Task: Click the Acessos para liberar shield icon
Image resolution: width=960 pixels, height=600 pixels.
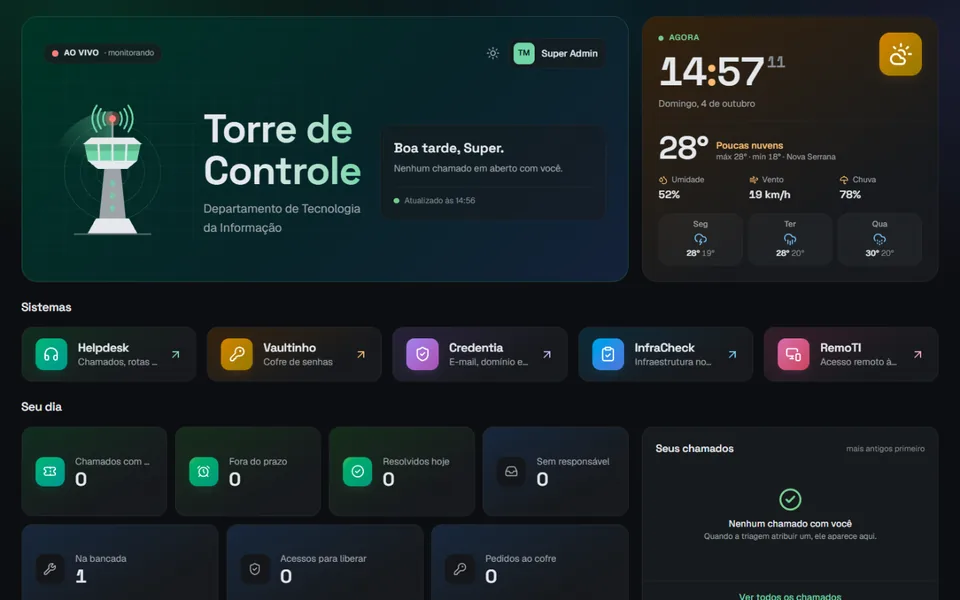Action: tap(255, 569)
